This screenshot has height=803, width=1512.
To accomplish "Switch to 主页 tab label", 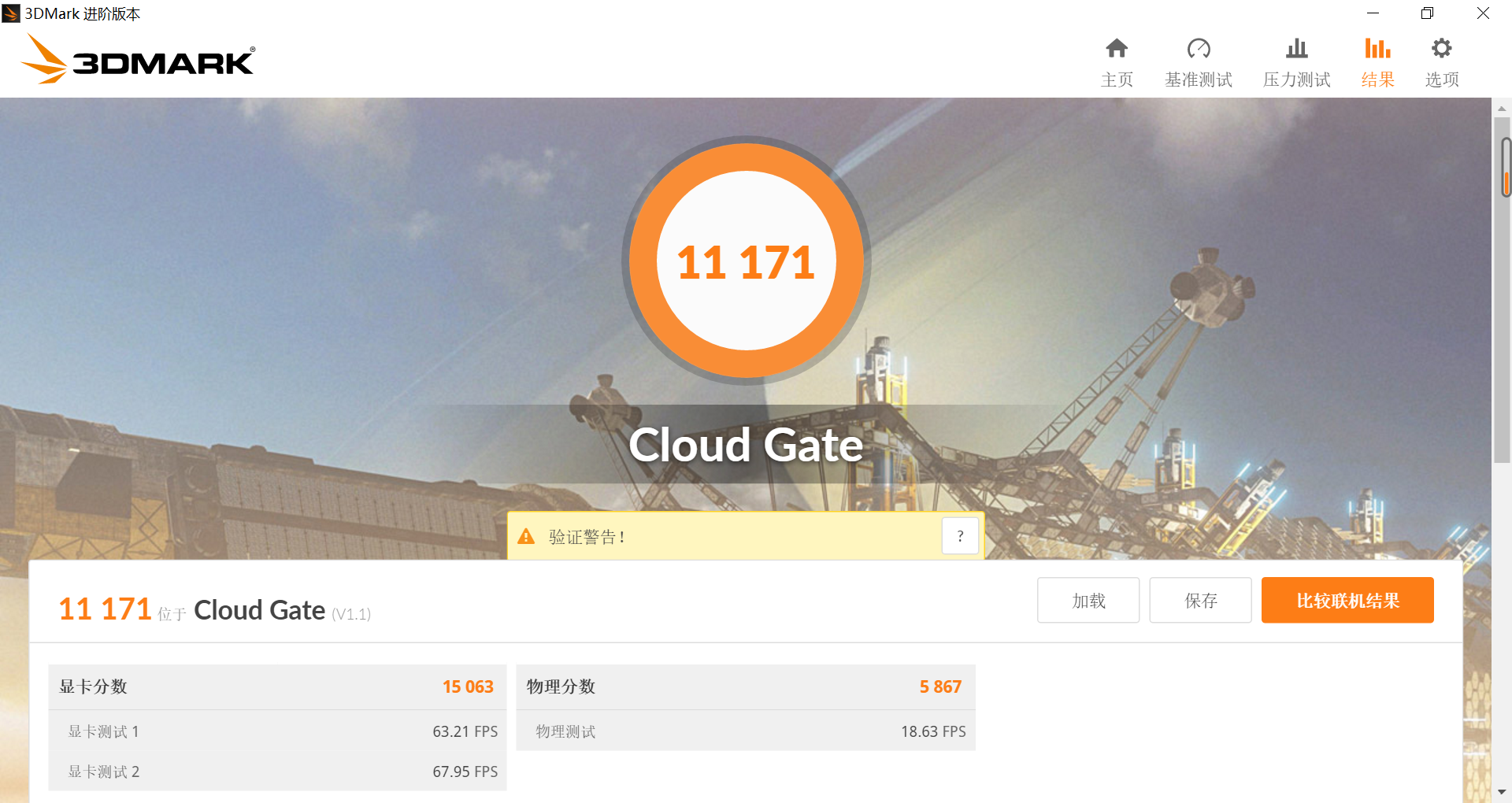I will click(1117, 80).
